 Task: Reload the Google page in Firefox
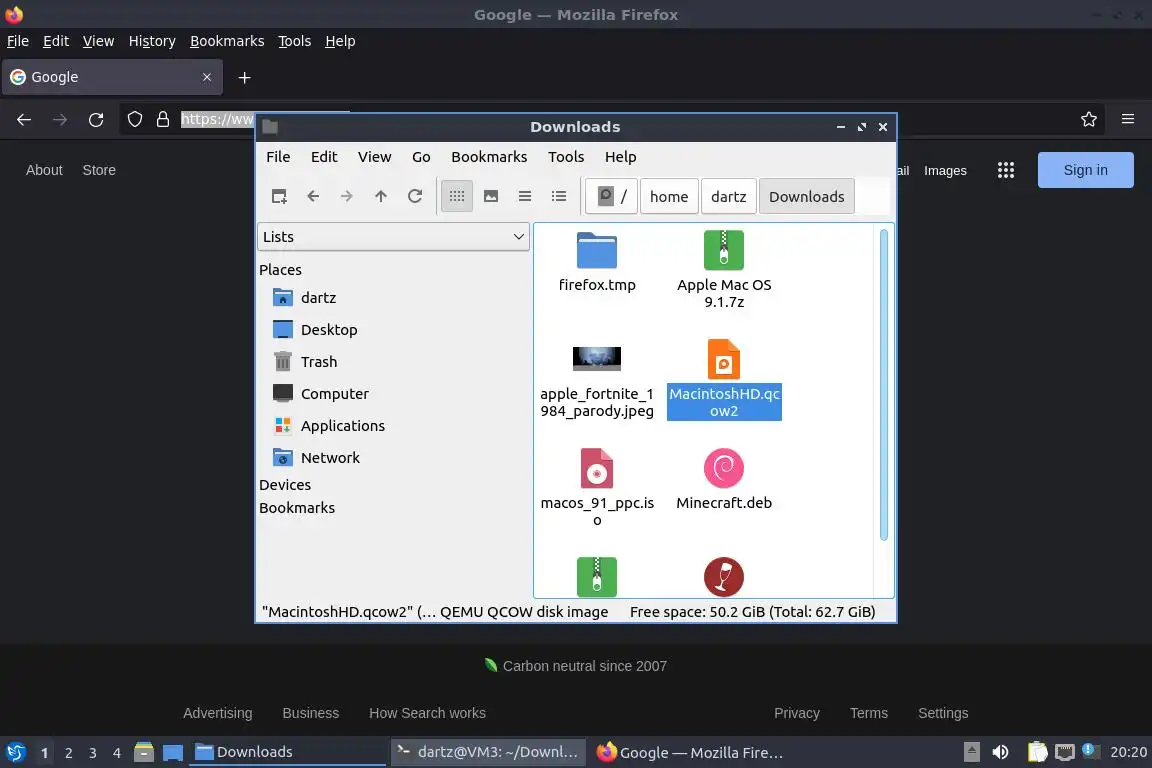96,119
